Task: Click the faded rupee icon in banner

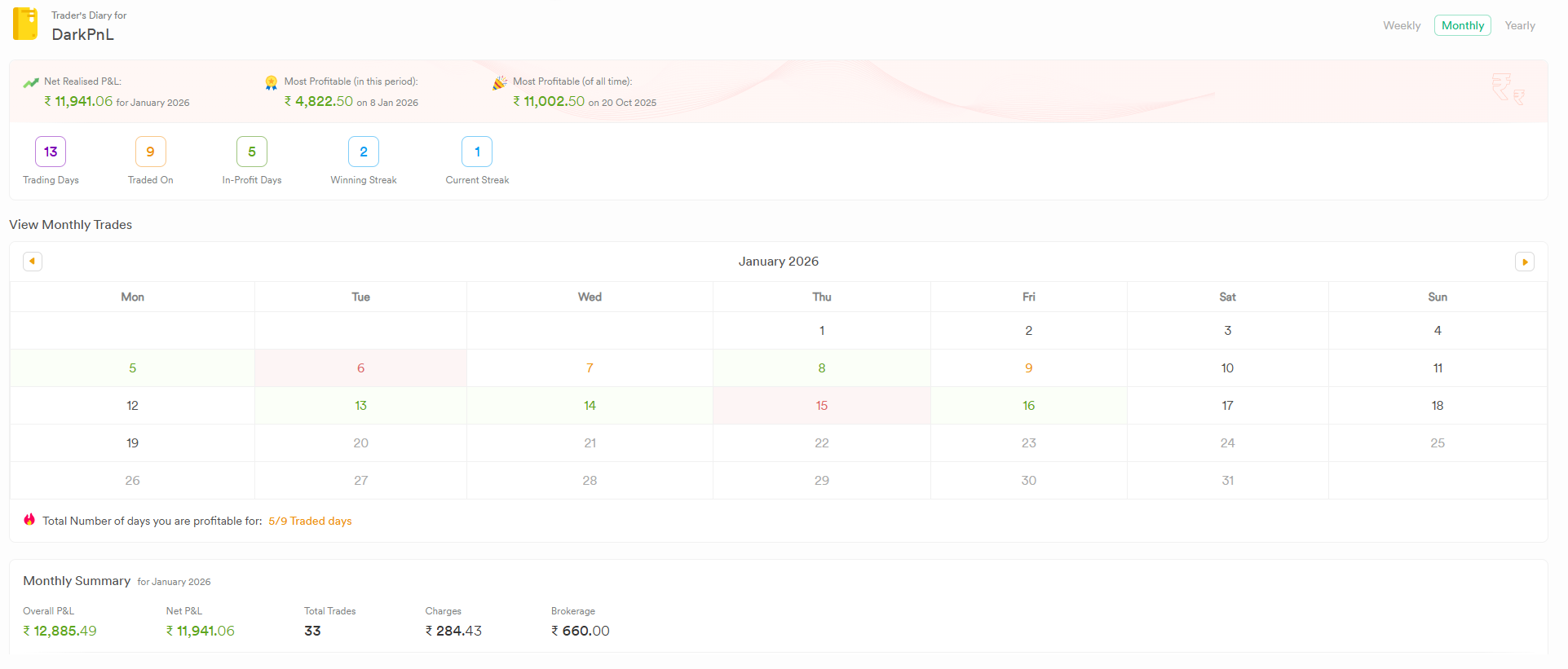Action: [1507, 88]
